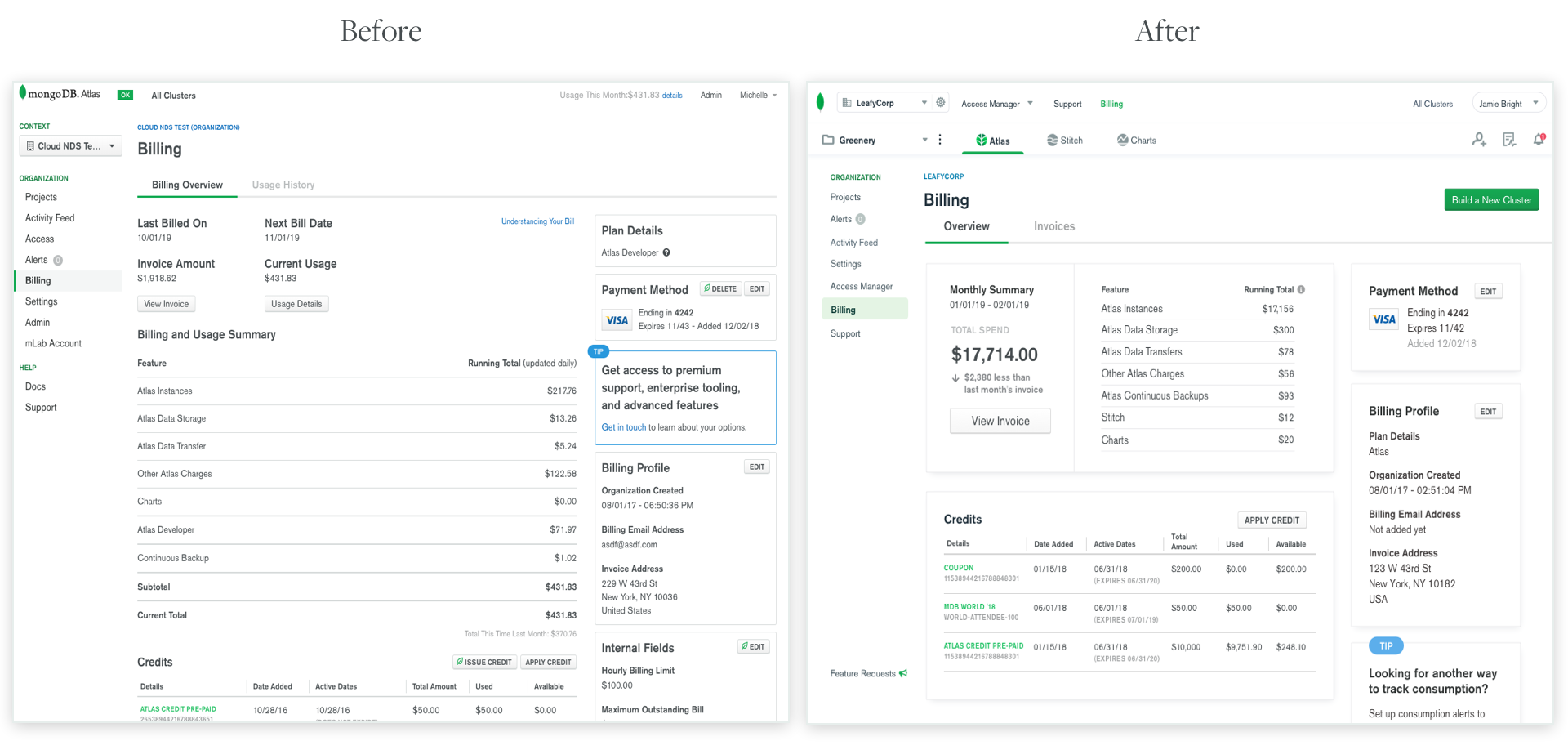Click the blue TIP badge in Before window

[x=599, y=351]
